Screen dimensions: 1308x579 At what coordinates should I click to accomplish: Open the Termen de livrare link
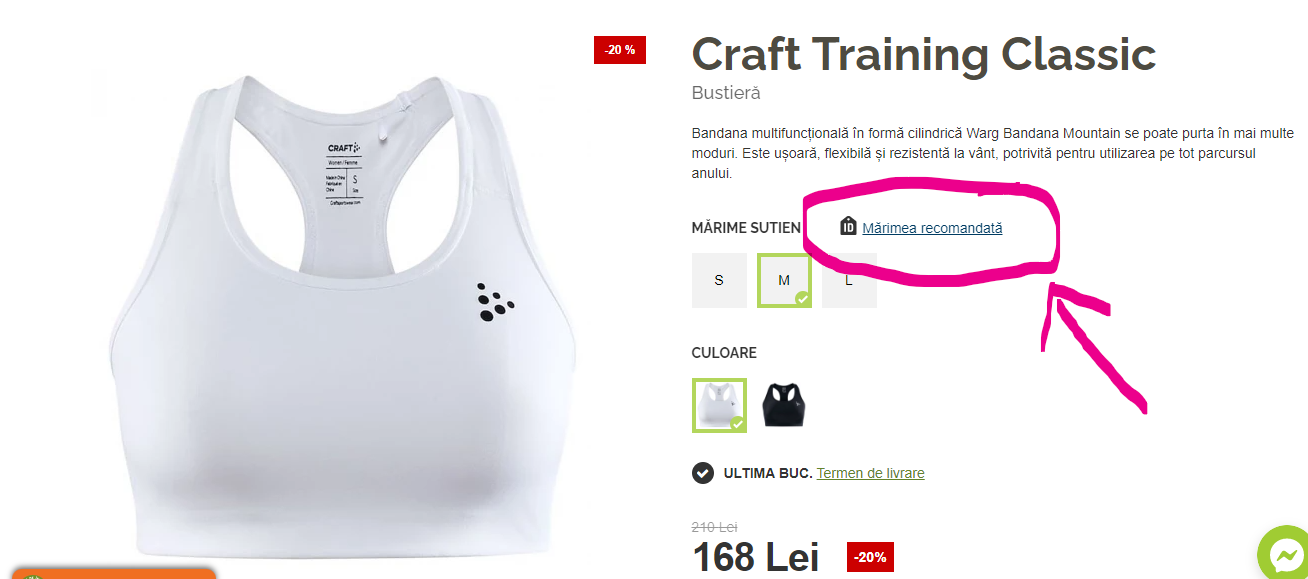tap(870, 473)
